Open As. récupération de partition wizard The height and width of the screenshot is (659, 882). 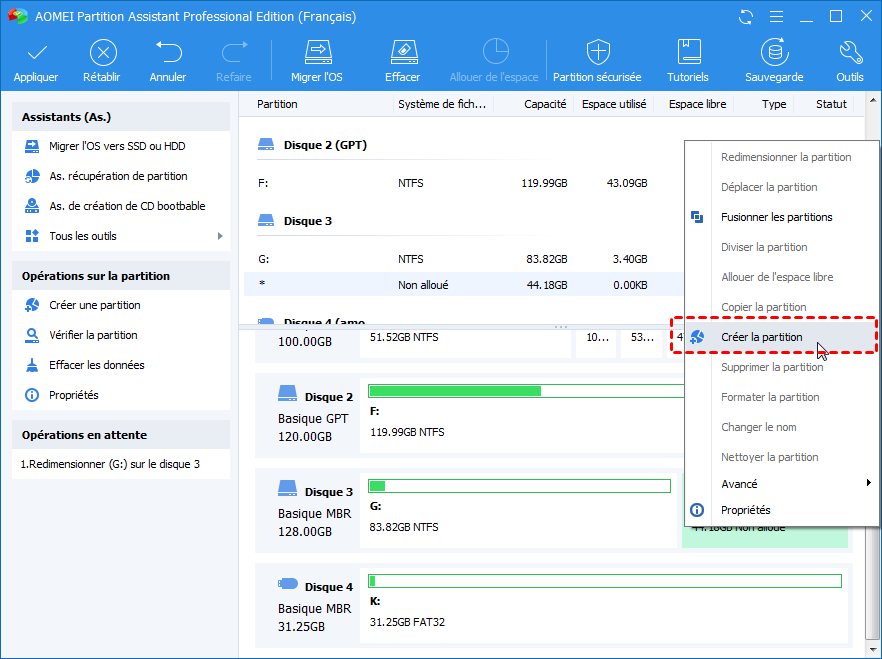tap(118, 176)
